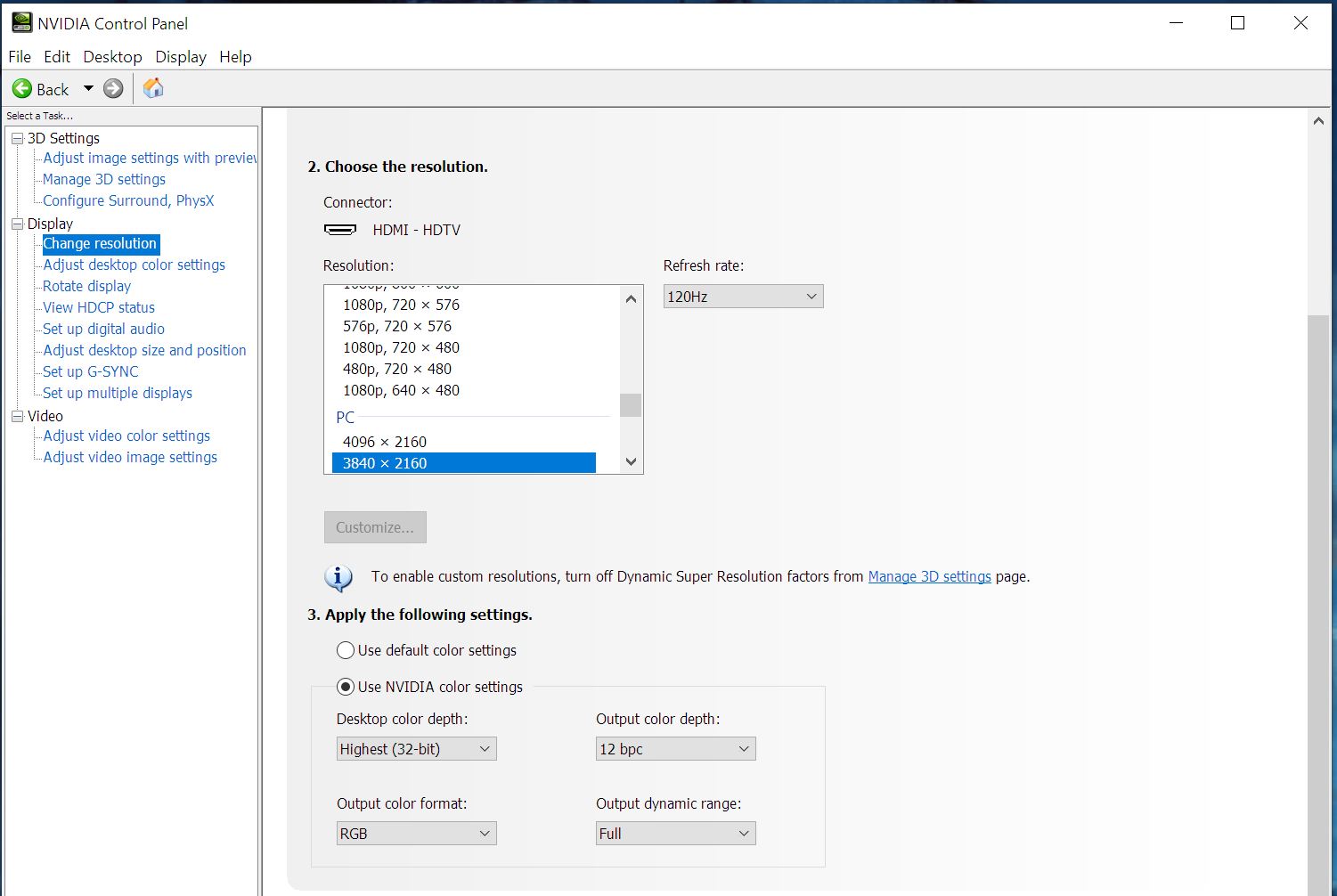Image resolution: width=1337 pixels, height=896 pixels.
Task: Go to the Home page icon
Action: pyautogui.click(x=153, y=88)
